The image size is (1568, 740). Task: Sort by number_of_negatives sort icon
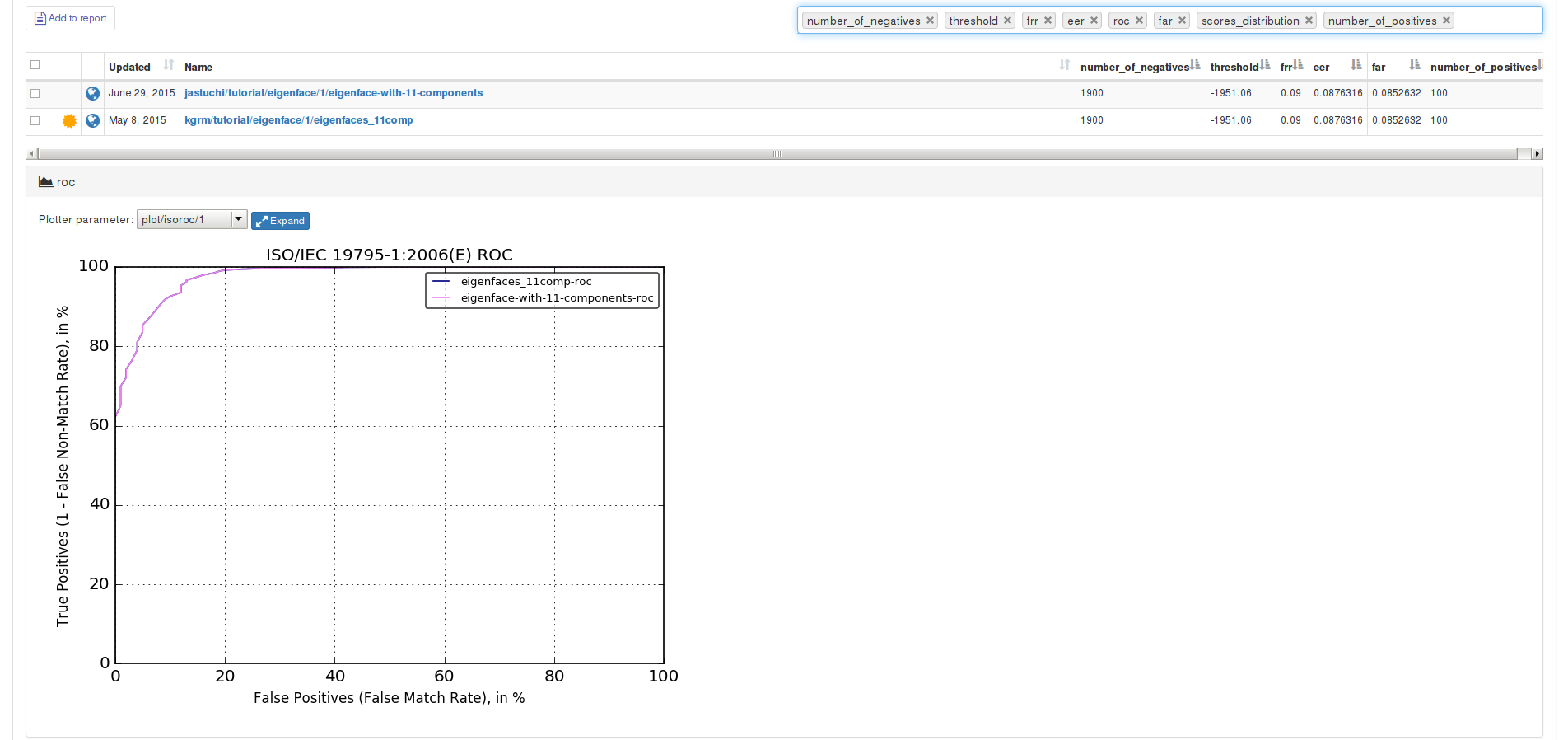[x=1195, y=65]
